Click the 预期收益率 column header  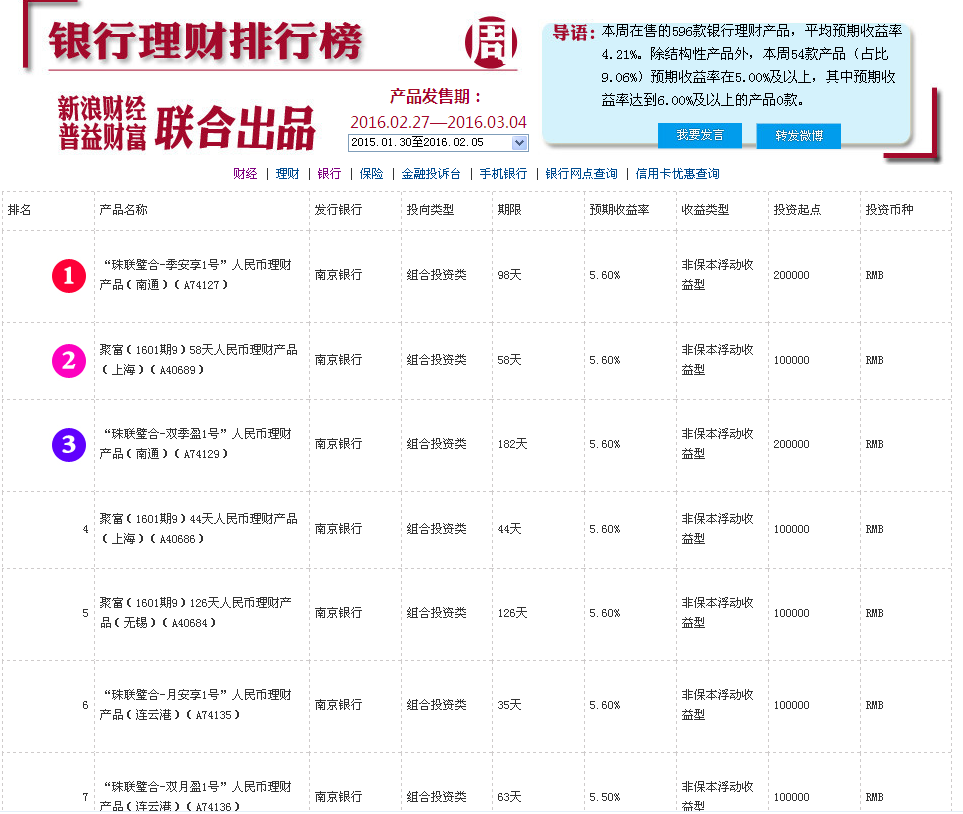619,210
